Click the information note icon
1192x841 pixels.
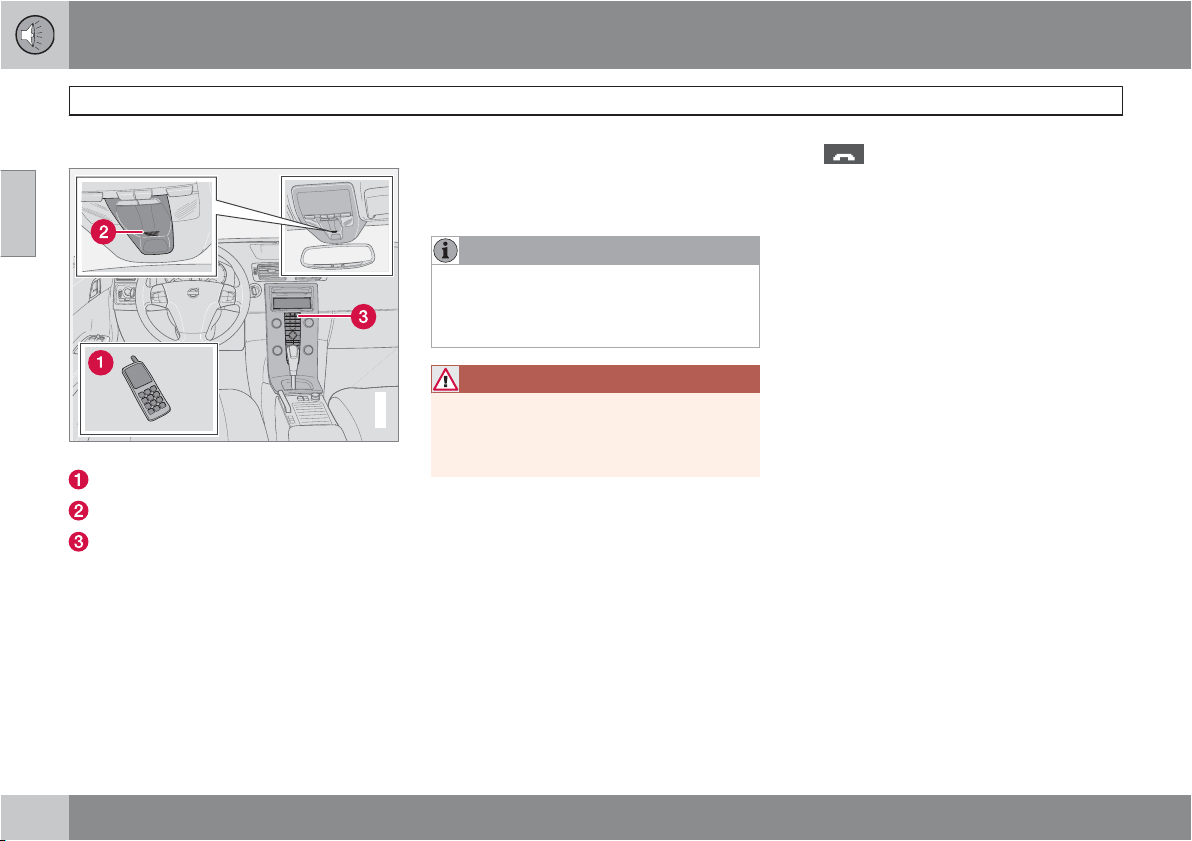(445, 250)
